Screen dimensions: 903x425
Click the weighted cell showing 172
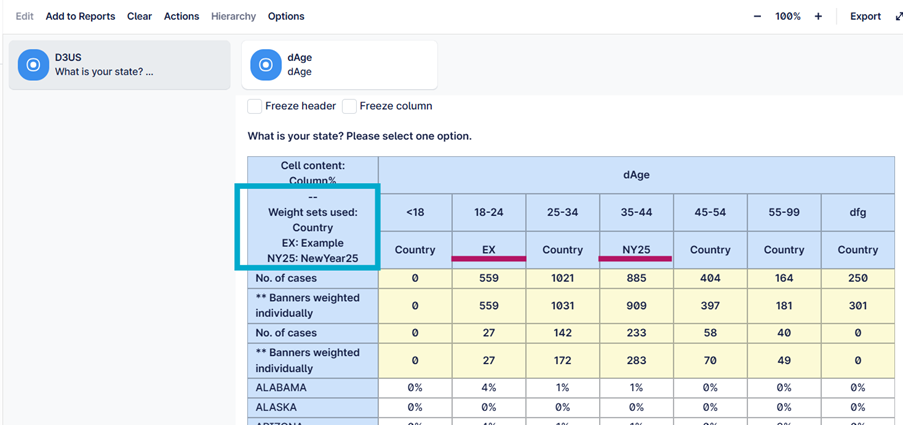[563, 361]
